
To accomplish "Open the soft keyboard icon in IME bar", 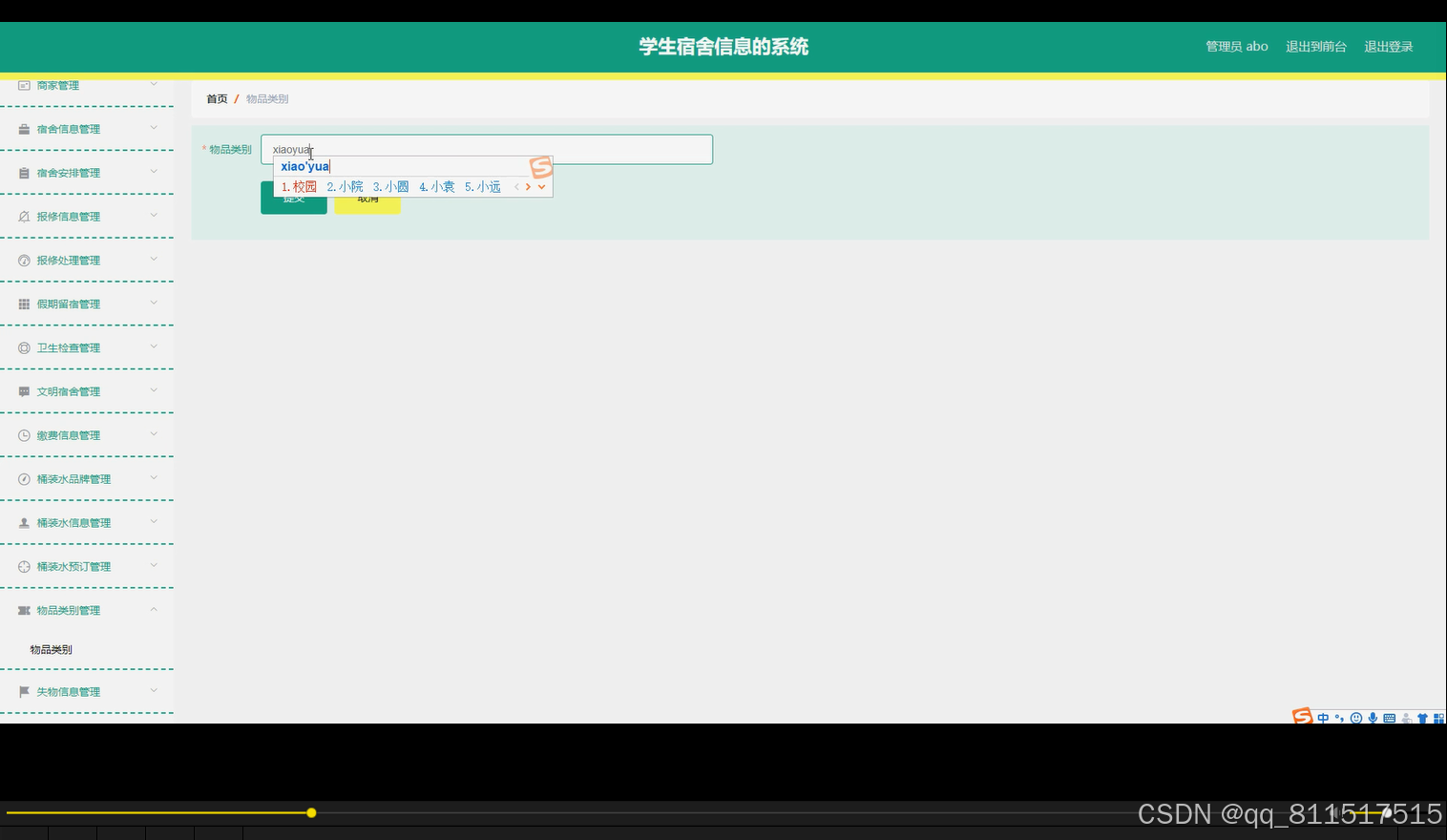I will pos(1390,718).
